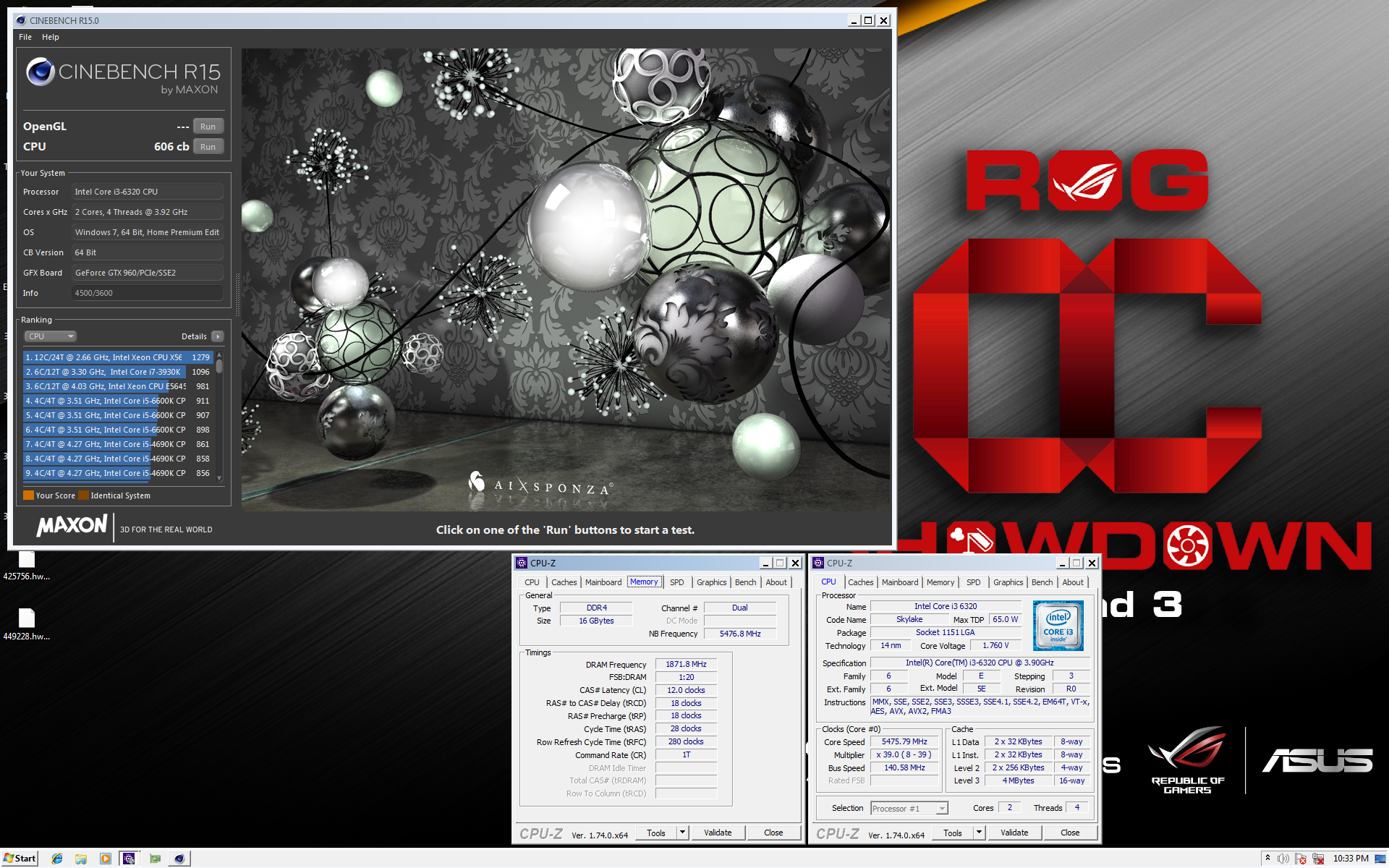Open SPD tab in right CPU-Z window
This screenshot has width=1389, height=868.
974,582
